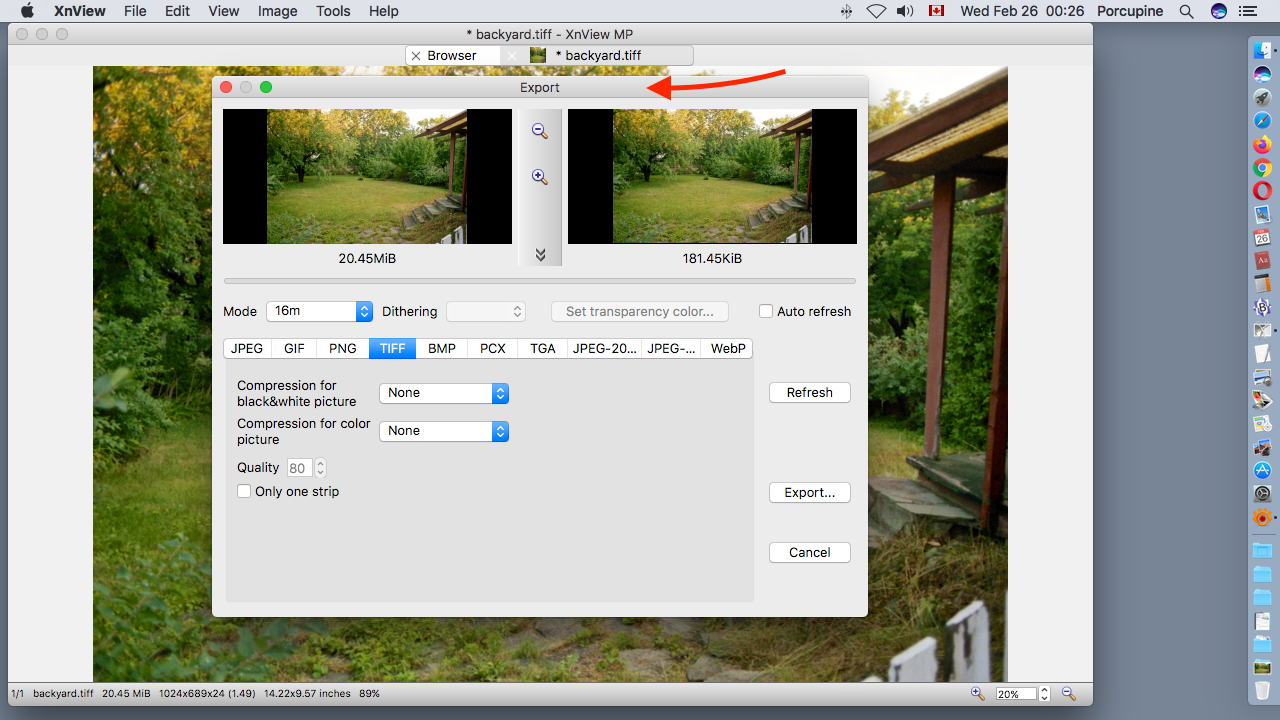Select the PNG format tab
Screen dimensions: 1280x720
pyautogui.click(x=343, y=348)
